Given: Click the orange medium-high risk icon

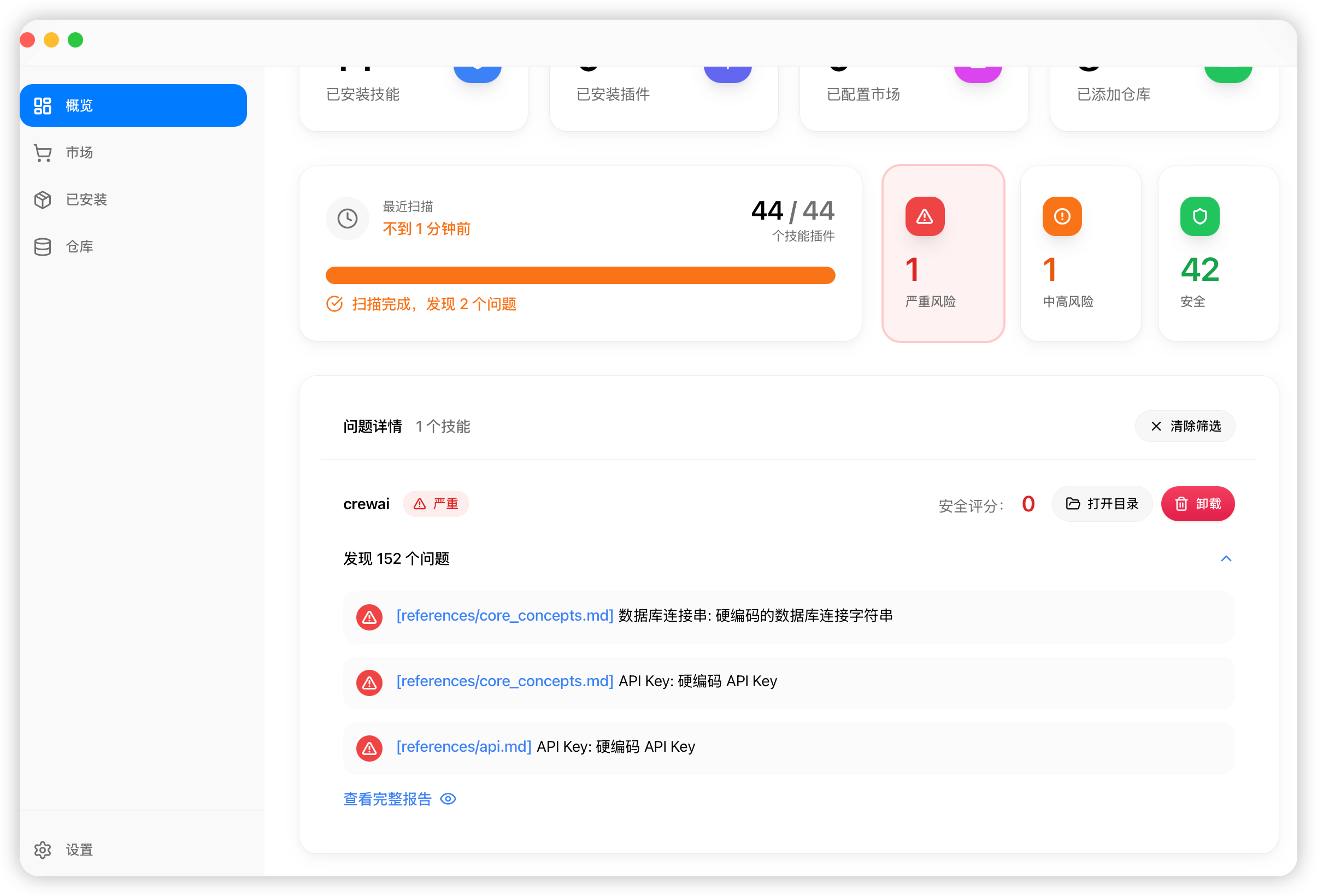Looking at the screenshot, I should (x=1062, y=216).
